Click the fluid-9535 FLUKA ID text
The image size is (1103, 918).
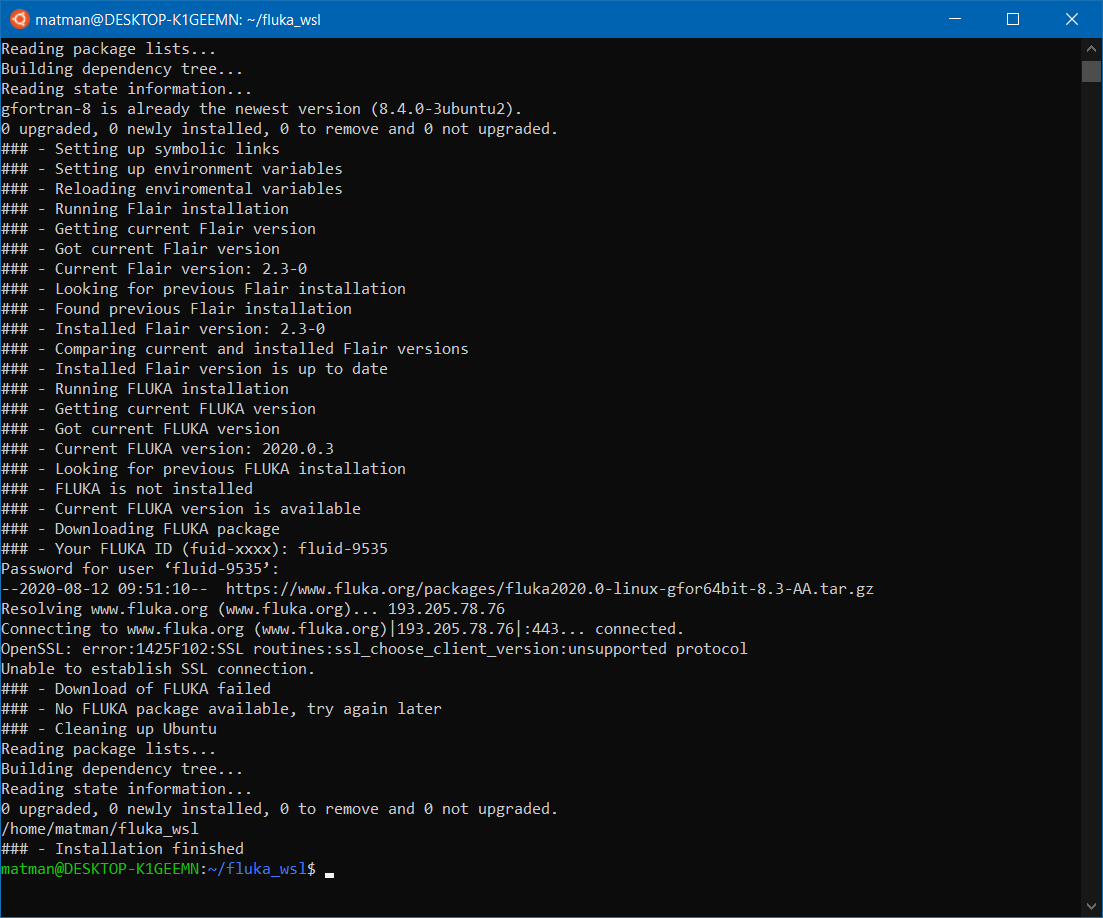[x=343, y=549]
